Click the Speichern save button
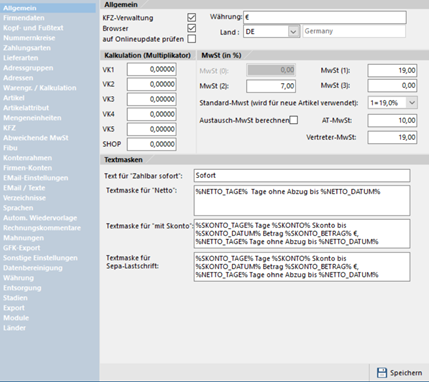This screenshot has width=429, height=382. 399,373
